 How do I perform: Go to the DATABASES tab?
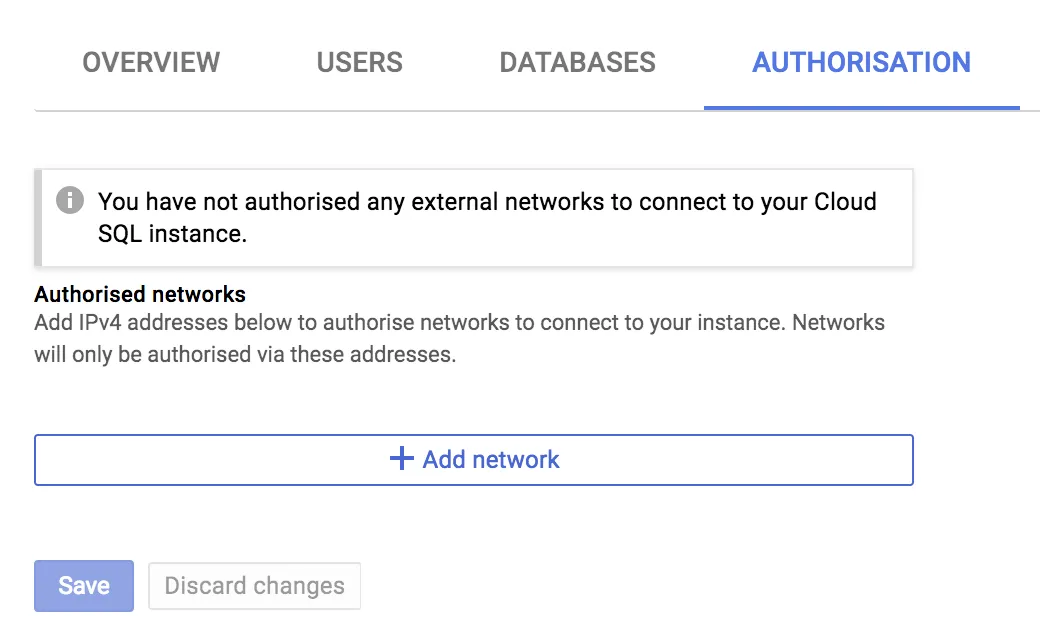577,62
